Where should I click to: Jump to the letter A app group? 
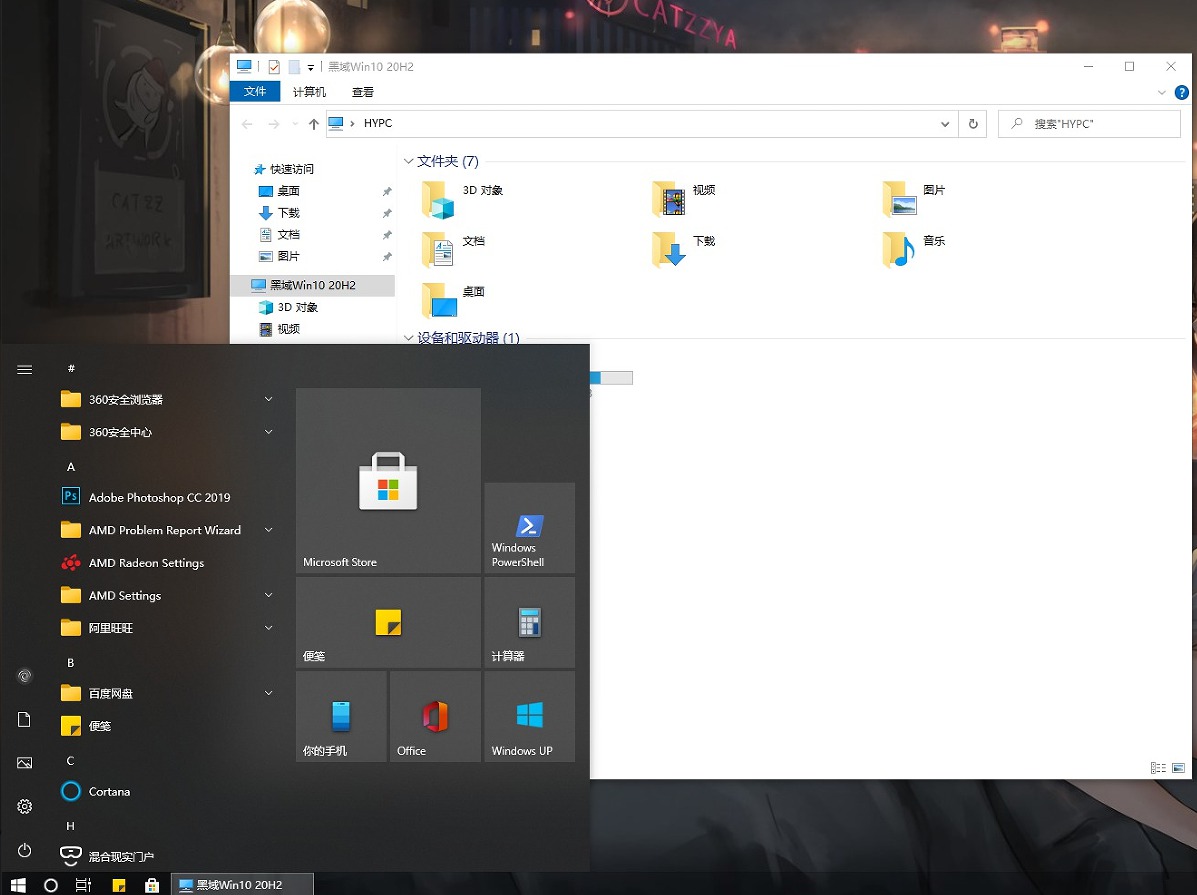click(x=71, y=467)
